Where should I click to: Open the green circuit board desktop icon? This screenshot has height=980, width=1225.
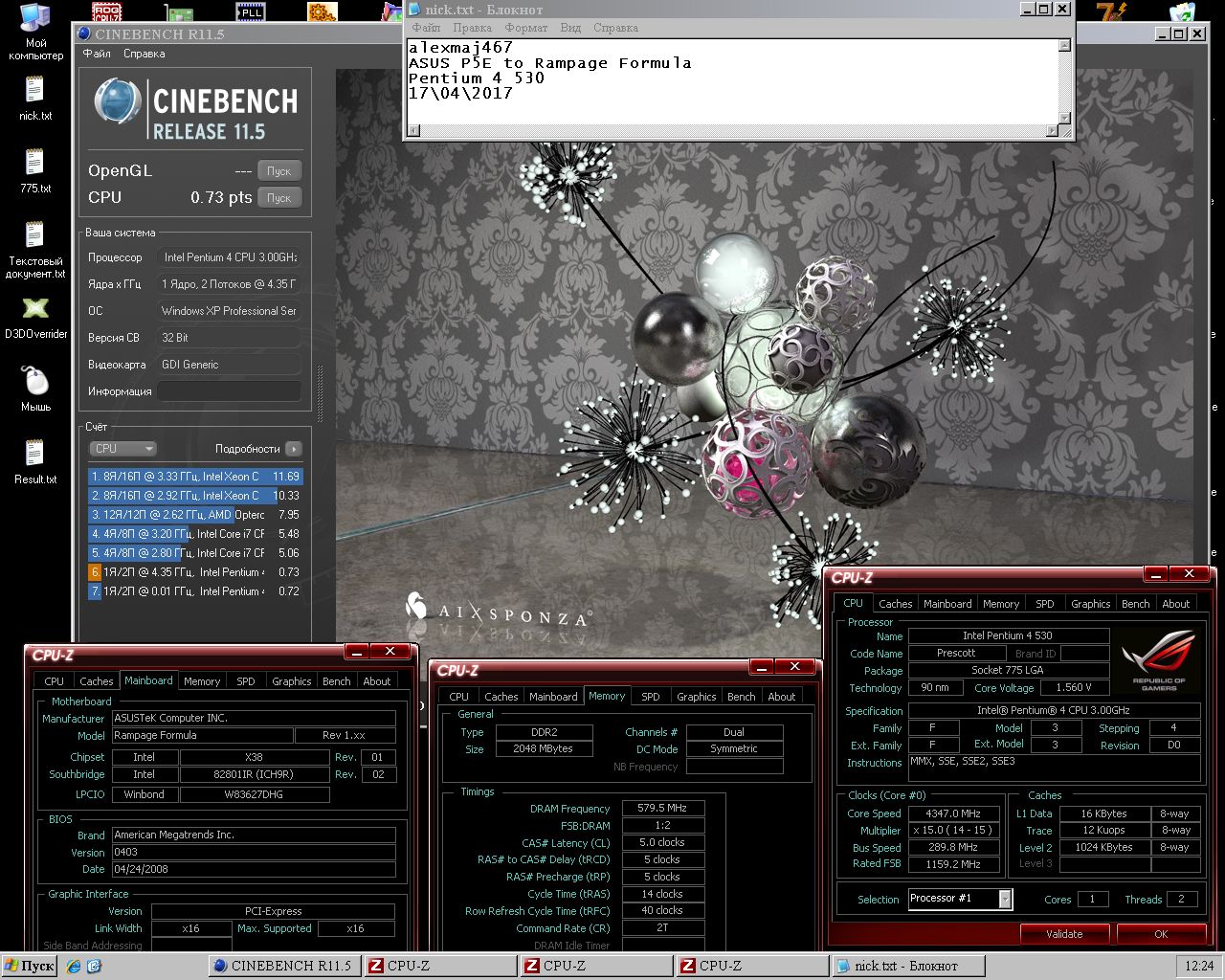179,11
